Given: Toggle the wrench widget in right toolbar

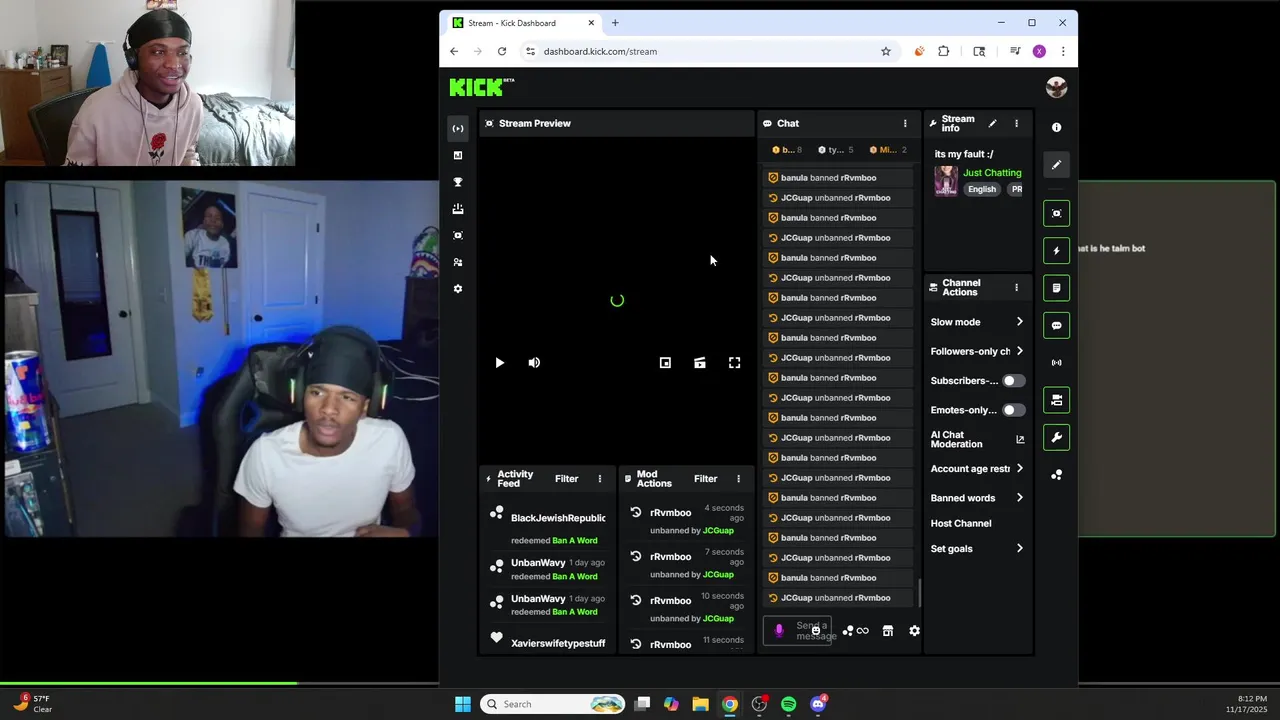Looking at the screenshot, I should click(x=1057, y=437).
